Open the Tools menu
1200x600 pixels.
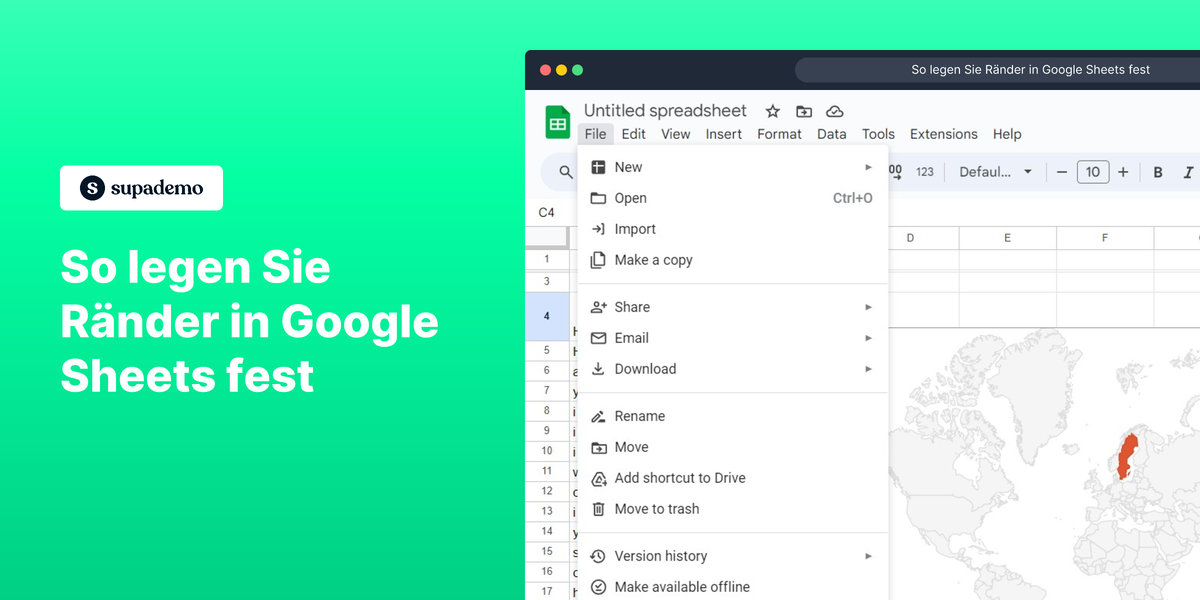[878, 134]
